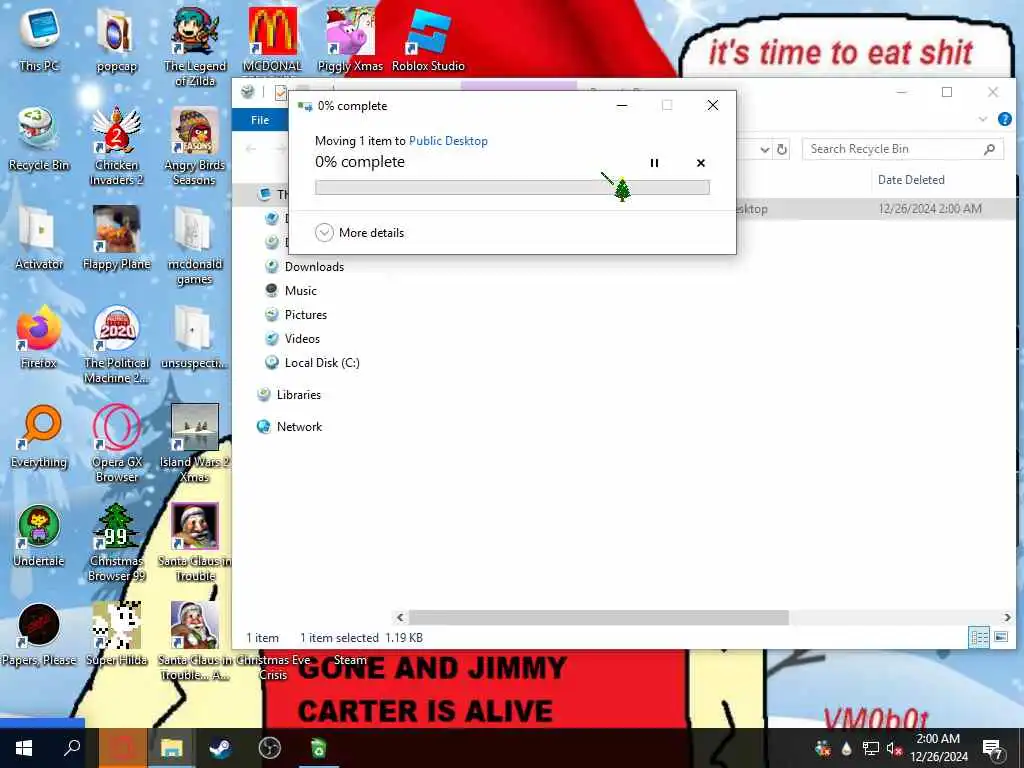Open the unsuspecti... desktop file
This screenshot has height=768, width=1024.
195,337
